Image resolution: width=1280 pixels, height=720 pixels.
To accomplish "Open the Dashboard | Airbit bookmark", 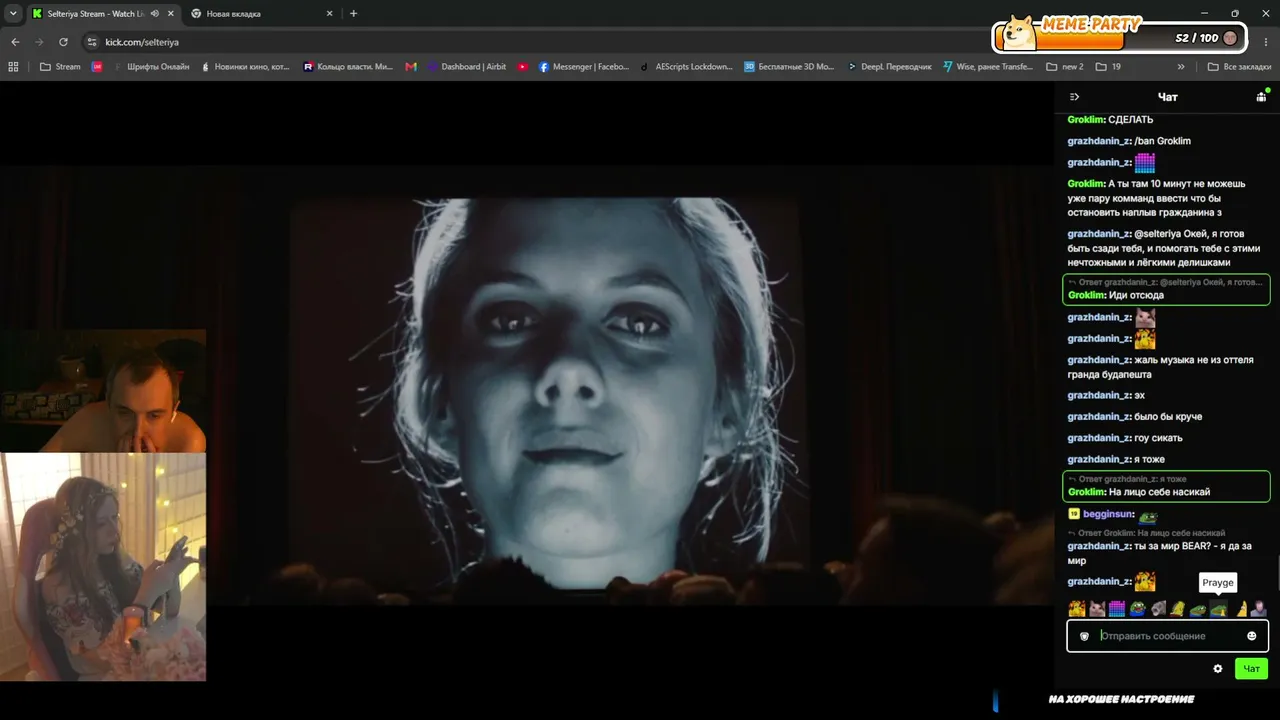I will pyautogui.click(x=467, y=67).
